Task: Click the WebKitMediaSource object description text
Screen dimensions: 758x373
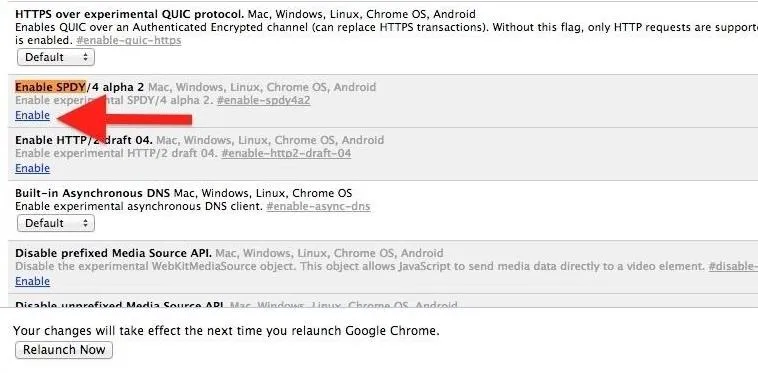Action: [x=359, y=266]
